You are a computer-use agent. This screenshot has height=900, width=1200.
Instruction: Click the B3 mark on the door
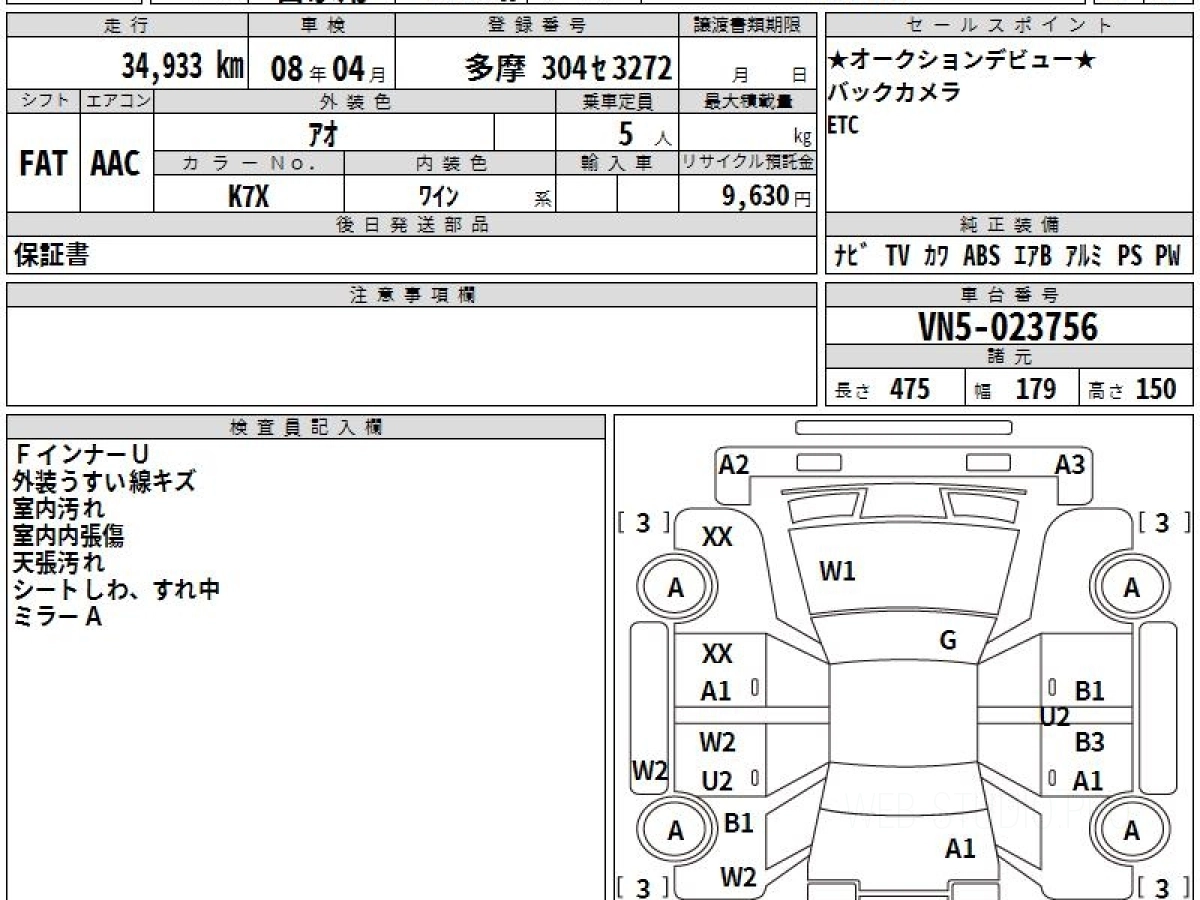click(1089, 742)
